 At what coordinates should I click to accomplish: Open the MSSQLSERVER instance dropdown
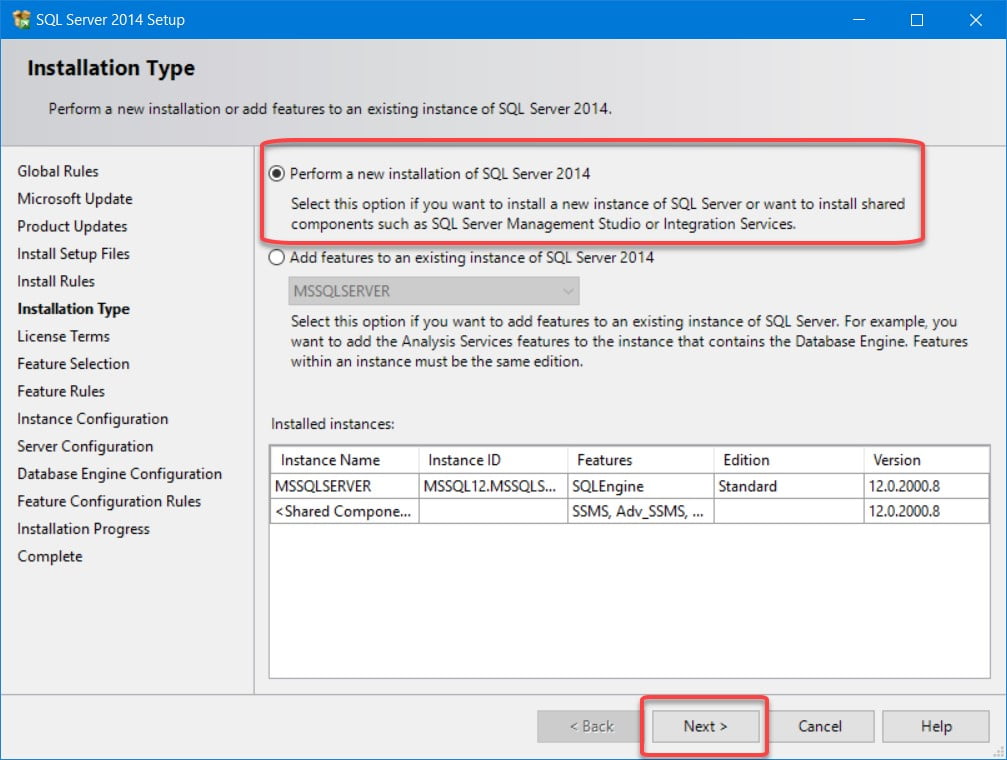tap(433, 291)
